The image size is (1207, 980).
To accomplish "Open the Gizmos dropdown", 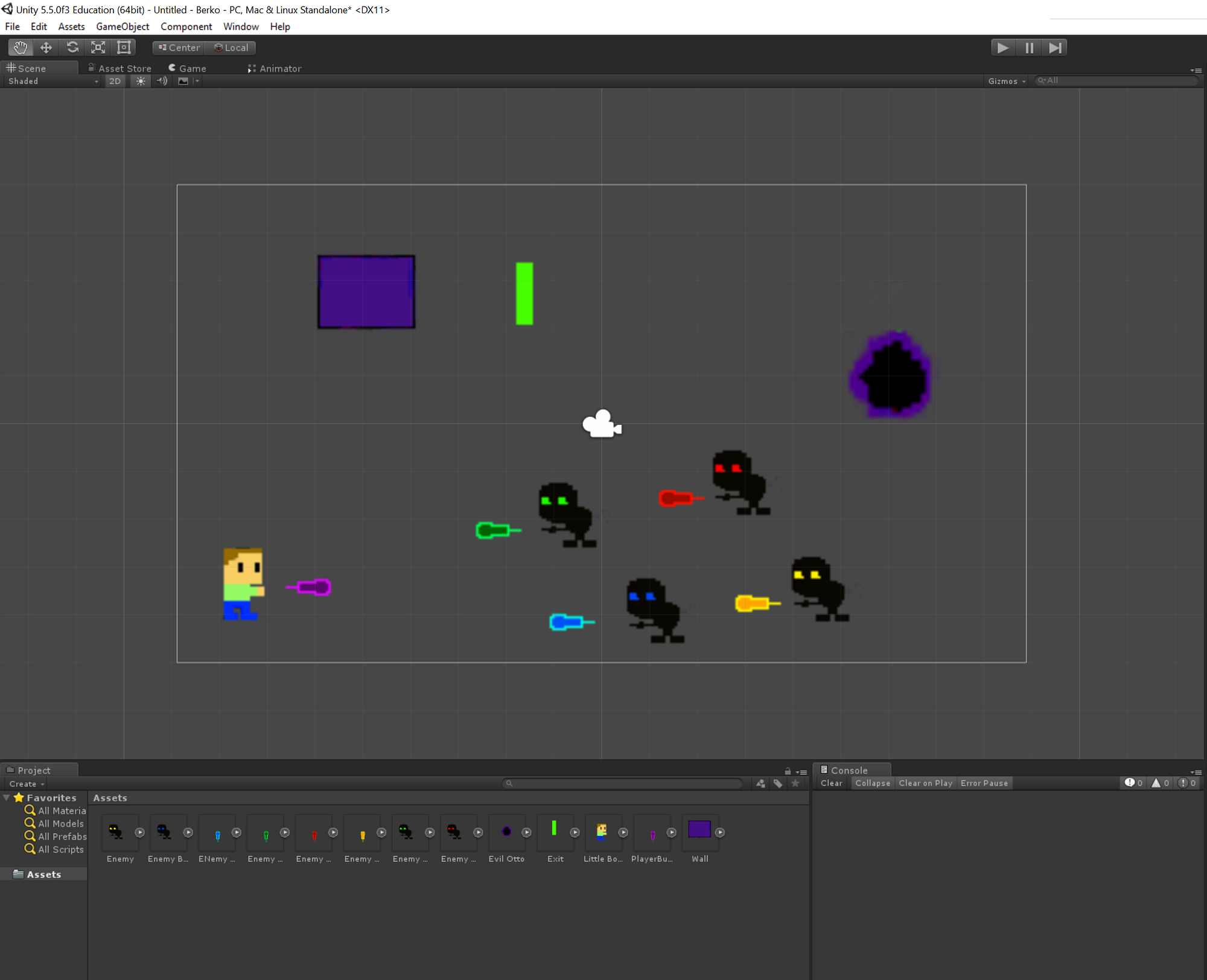I will [1006, 81].
